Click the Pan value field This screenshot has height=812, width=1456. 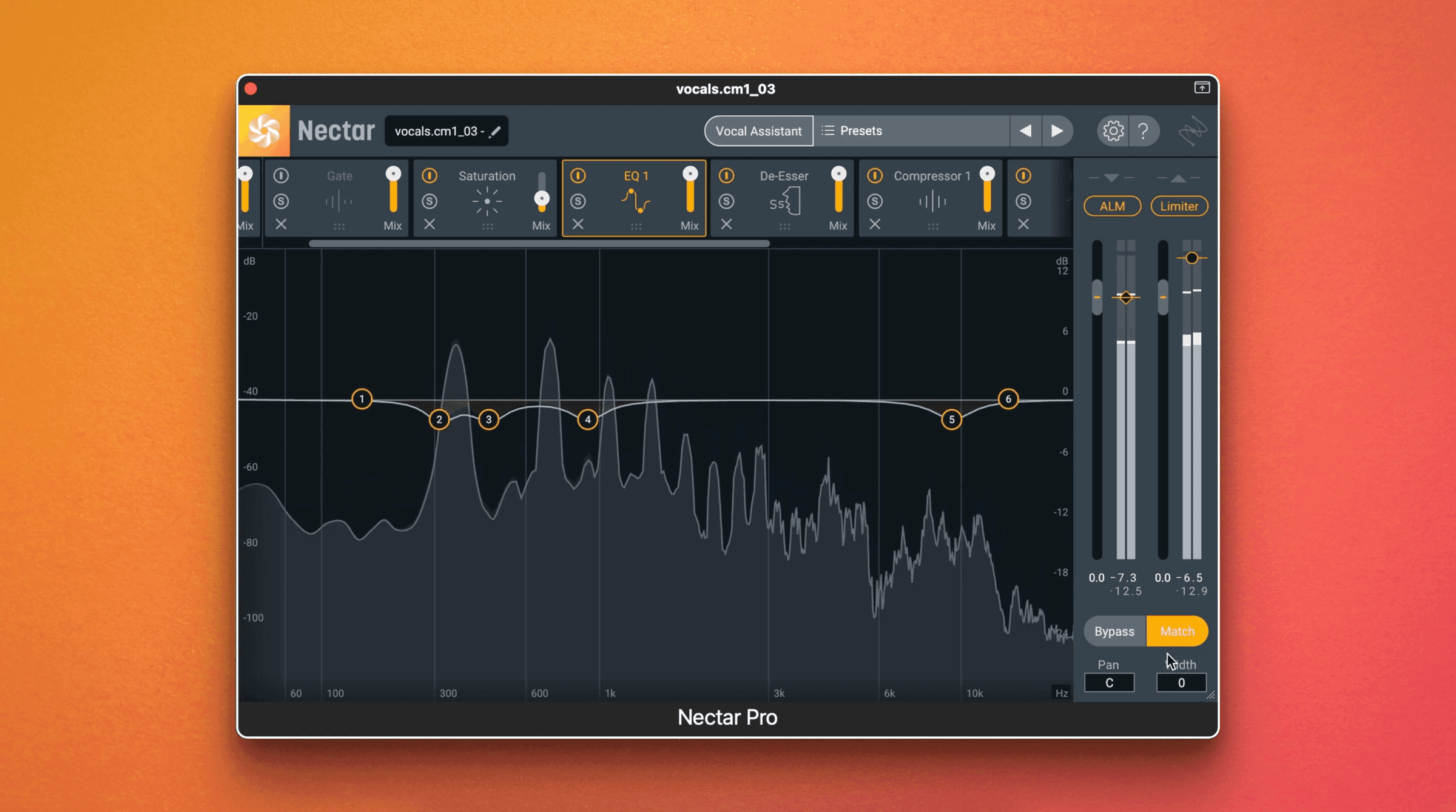coord(1109,683)
